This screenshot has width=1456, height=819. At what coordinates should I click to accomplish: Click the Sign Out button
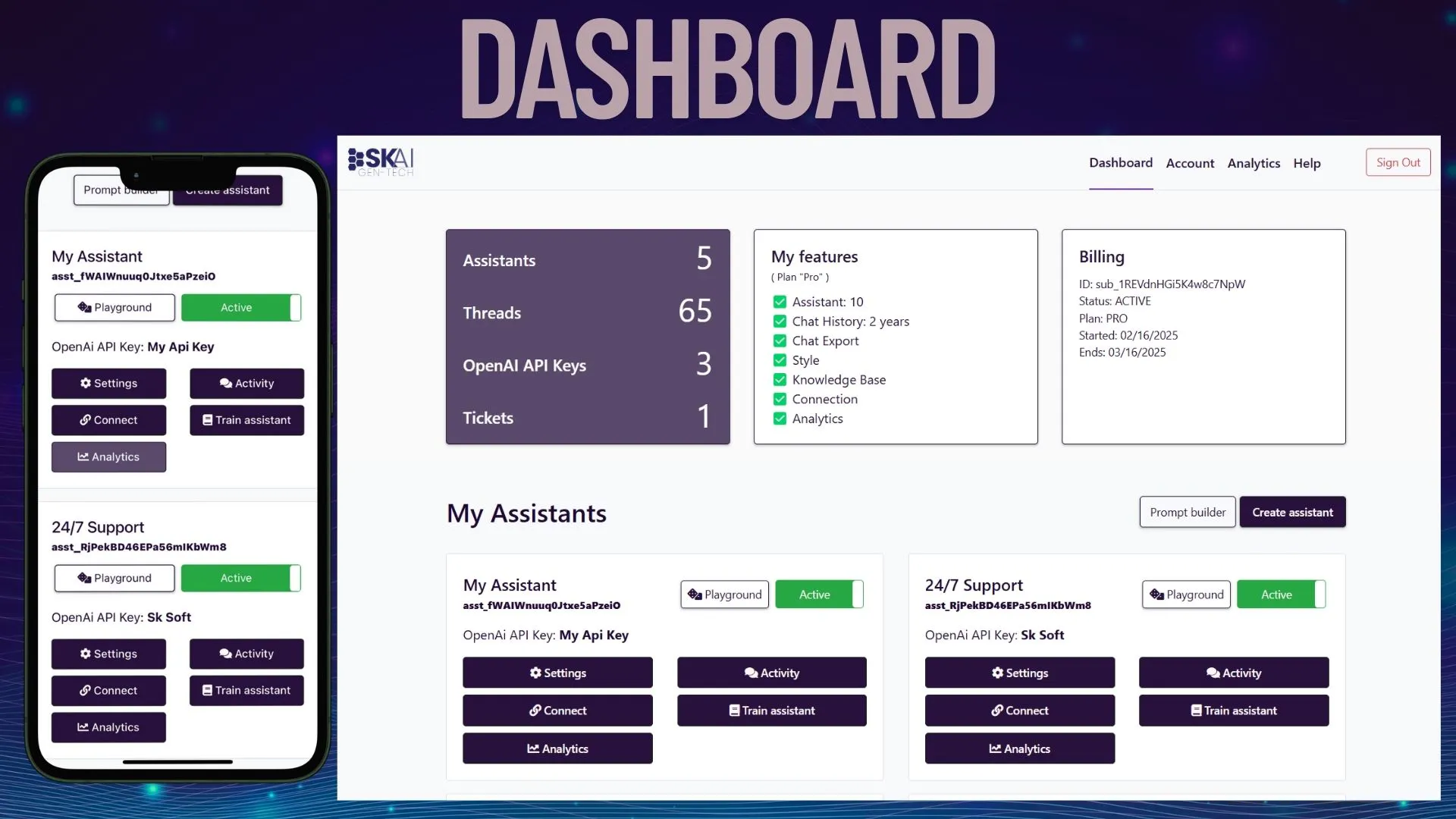[x=1398, y=162]
